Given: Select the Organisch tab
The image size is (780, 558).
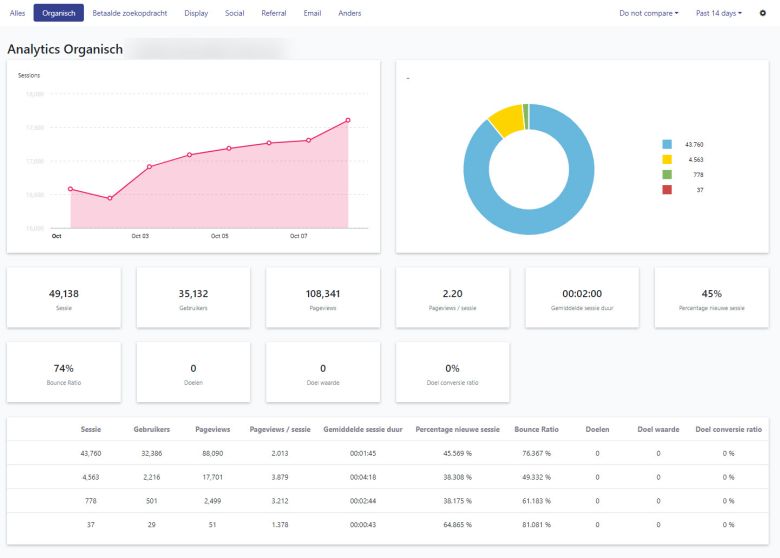Looking at the screenshot, I should pos(58,13).
